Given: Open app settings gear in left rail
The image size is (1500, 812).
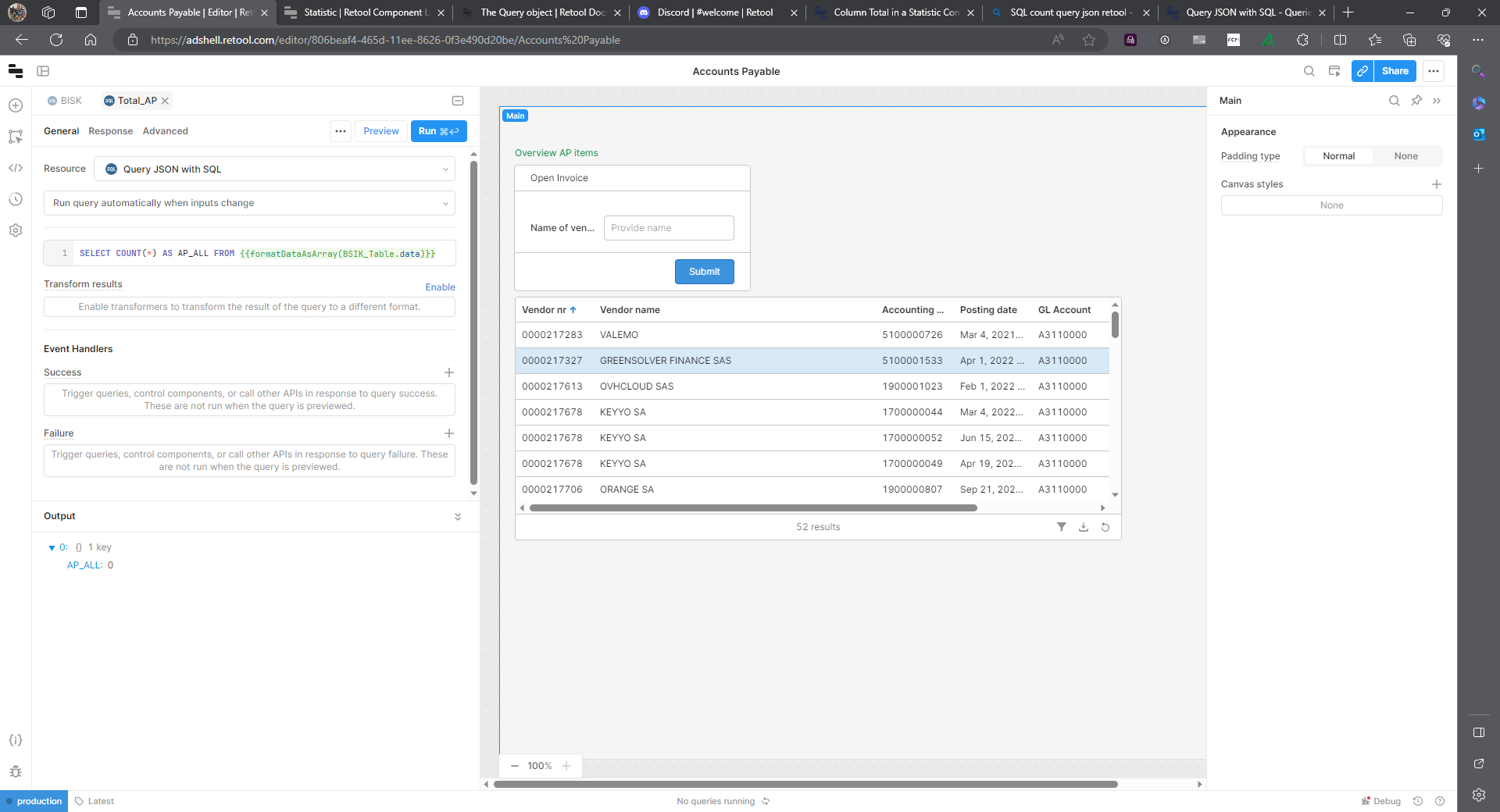Looking at the screenshot, I should pyautogui.click(x=16, y=230).
